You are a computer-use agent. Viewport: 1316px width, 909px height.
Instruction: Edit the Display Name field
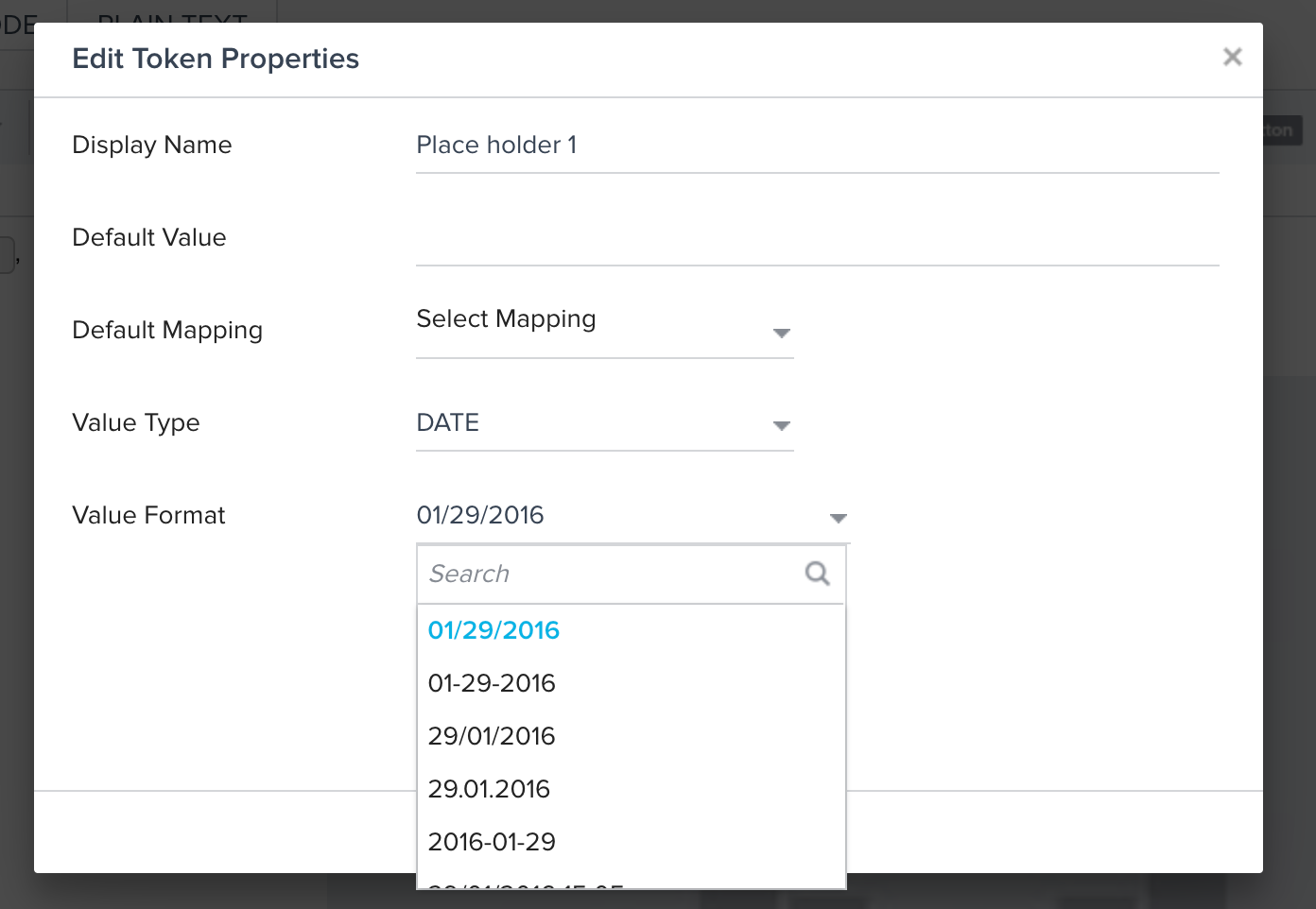point(817,146)
